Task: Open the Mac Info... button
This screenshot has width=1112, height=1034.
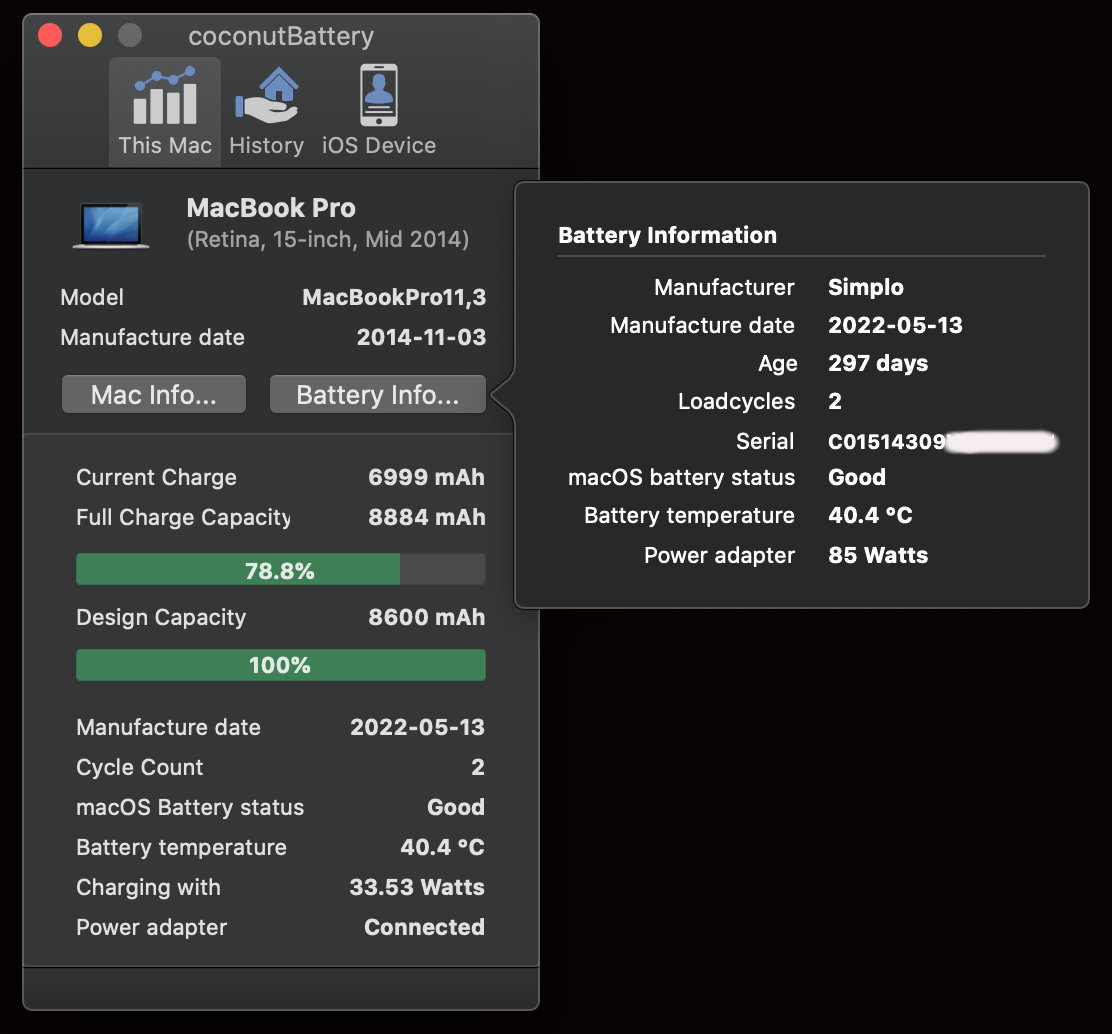Action: coord(154,394)
